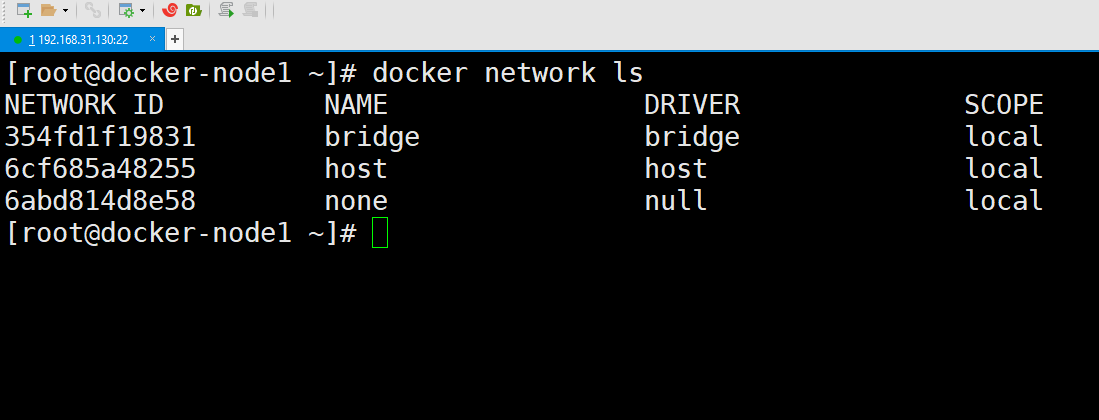Image resolution: width=1099 pixels, height=420 pixels.
Task: Click the red swirl shell icon
Action: click(170, 11)
